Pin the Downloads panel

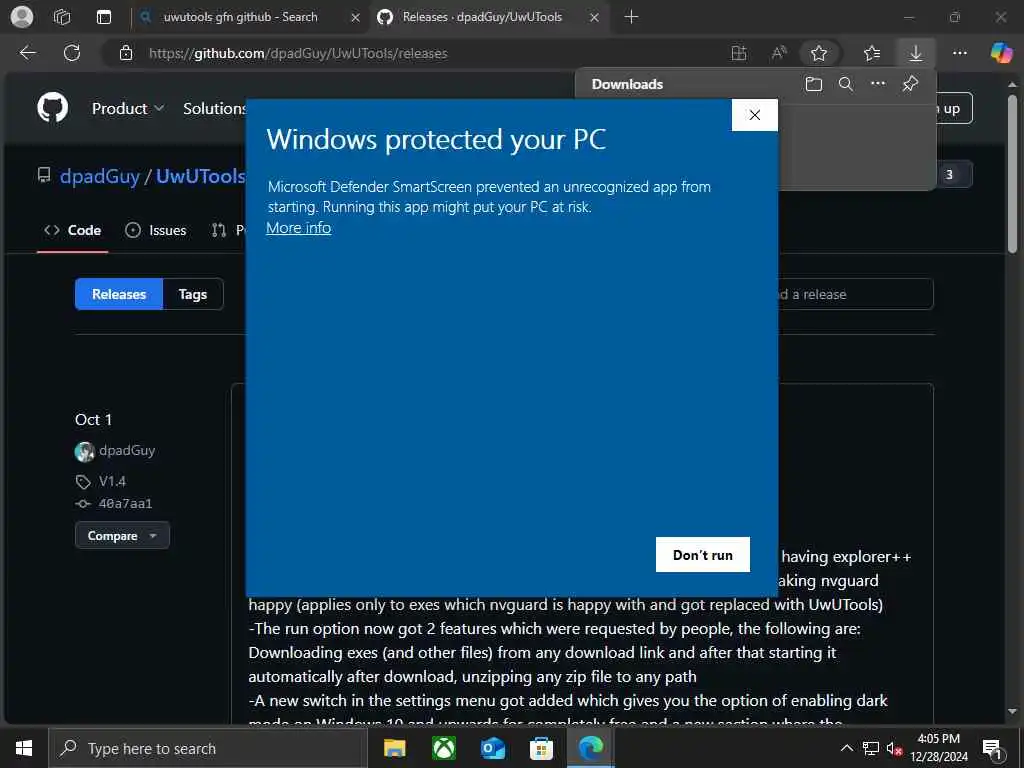coord(910,84)
